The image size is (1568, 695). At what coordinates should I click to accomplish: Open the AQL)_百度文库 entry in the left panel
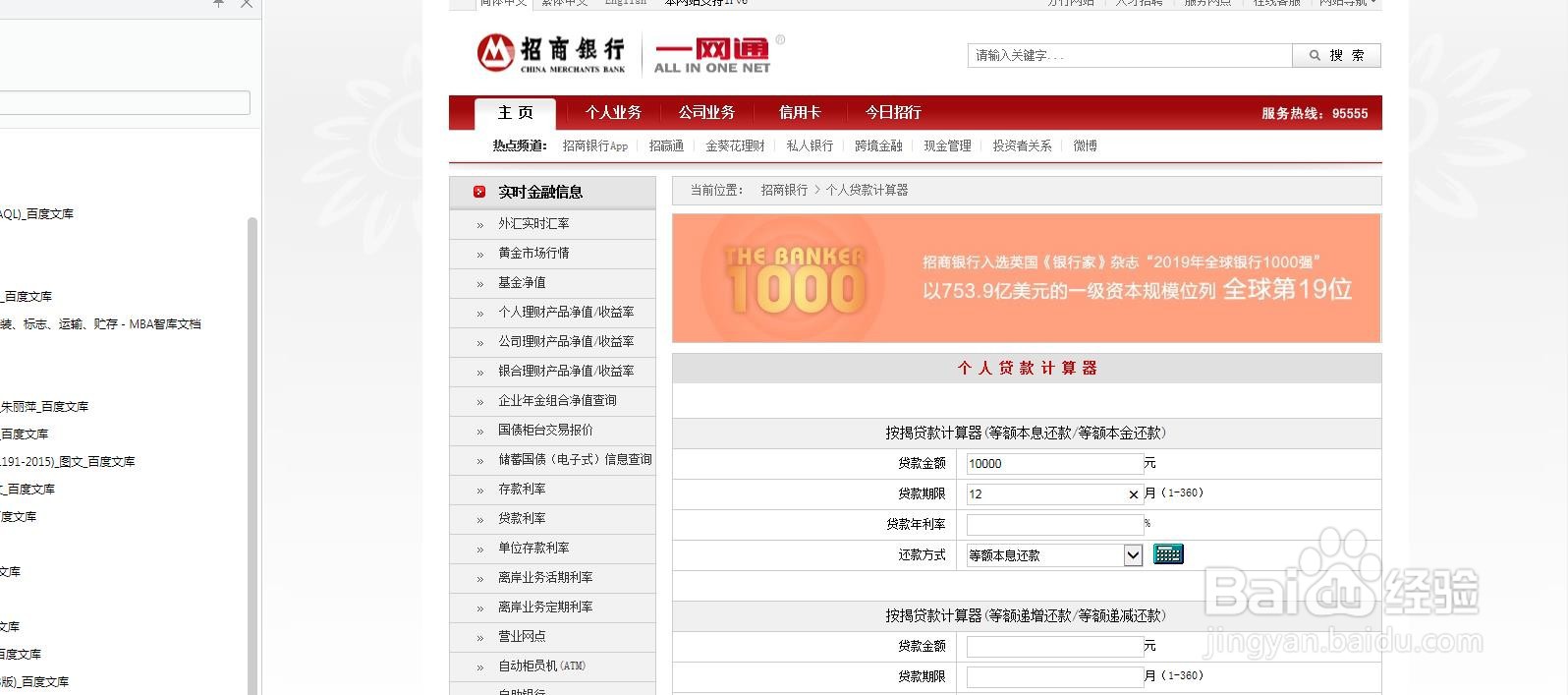36,214
